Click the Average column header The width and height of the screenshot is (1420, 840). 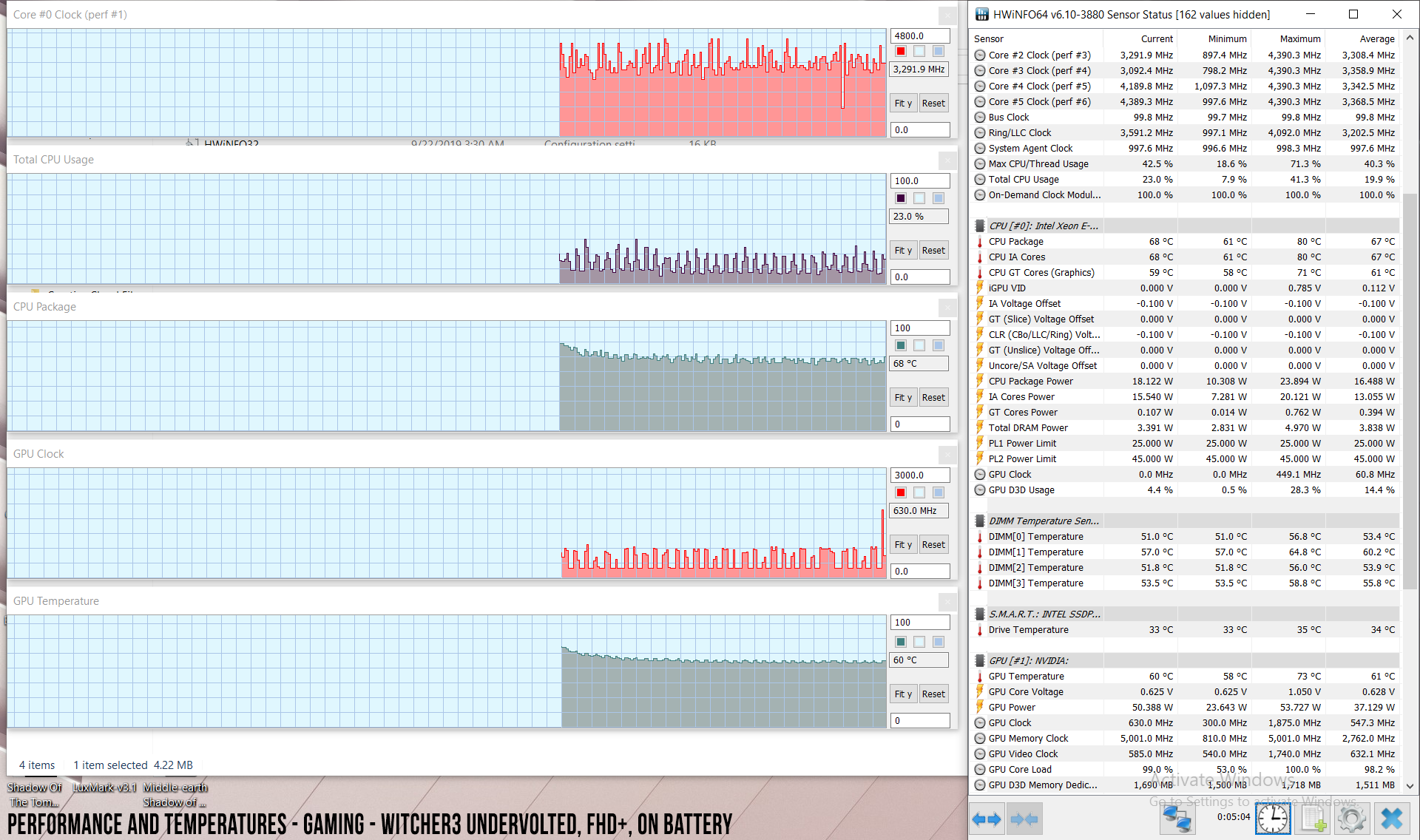tap(1362, 38)
